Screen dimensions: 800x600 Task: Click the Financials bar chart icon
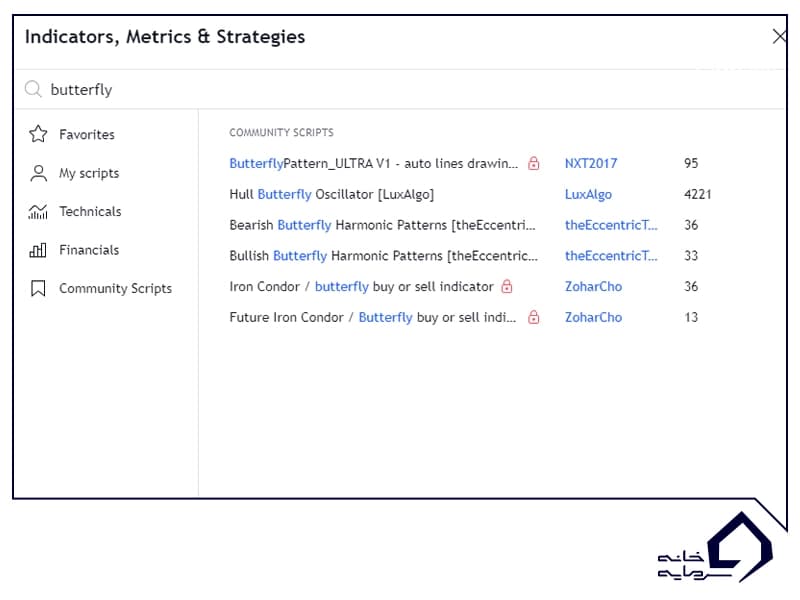pos(38,250)
